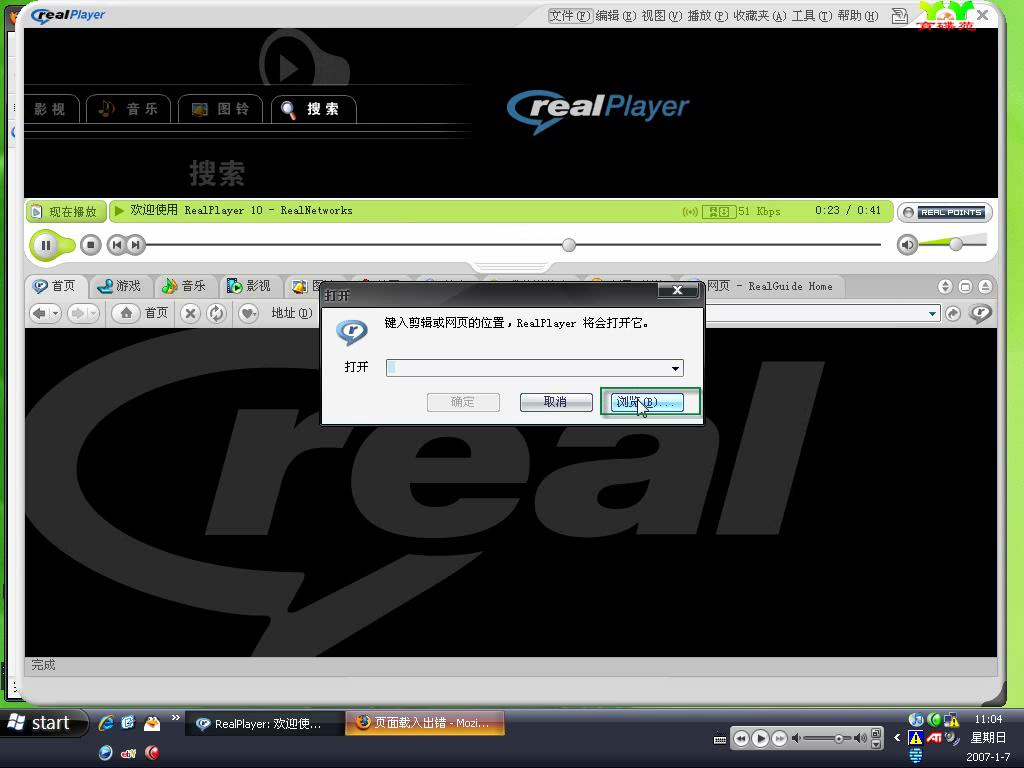Close the 打开 dialog with its X button
The image size is (1024, 768).
click(x=678, y=290)
